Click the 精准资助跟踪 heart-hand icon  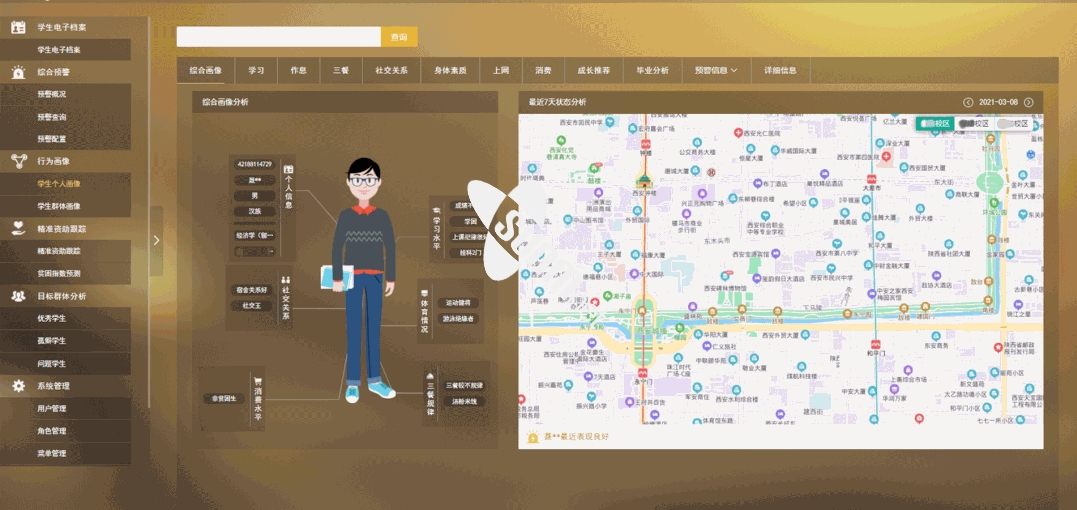point(18,228)
